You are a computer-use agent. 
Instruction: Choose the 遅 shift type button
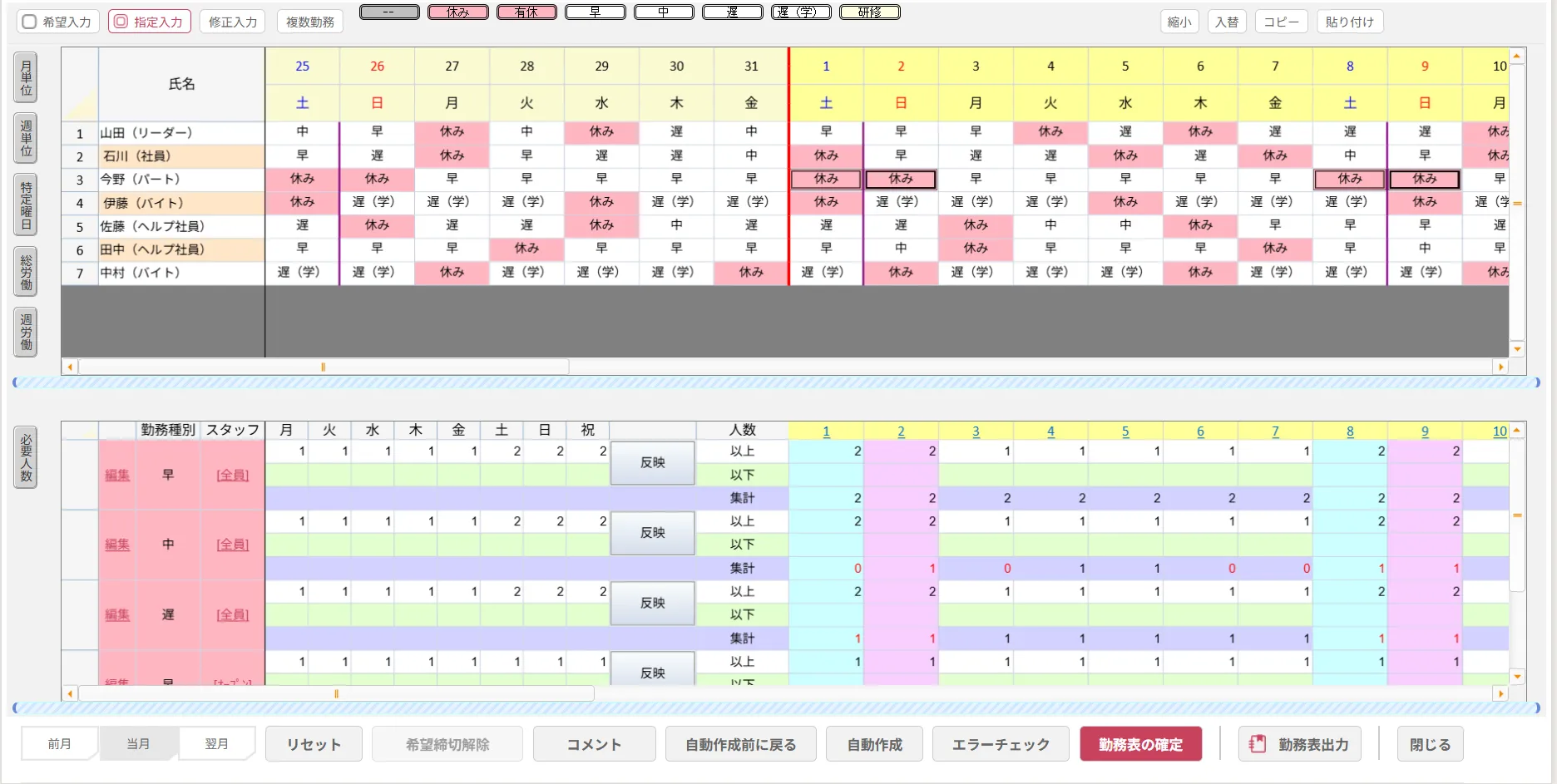click(732, 12)
